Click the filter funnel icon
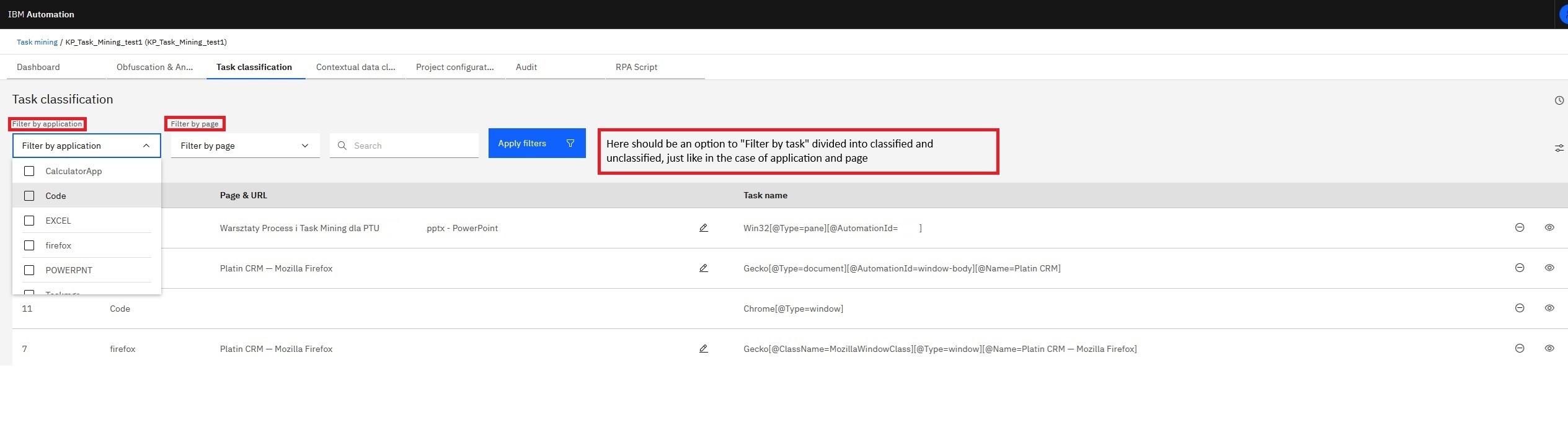 (x=570, y=143)
